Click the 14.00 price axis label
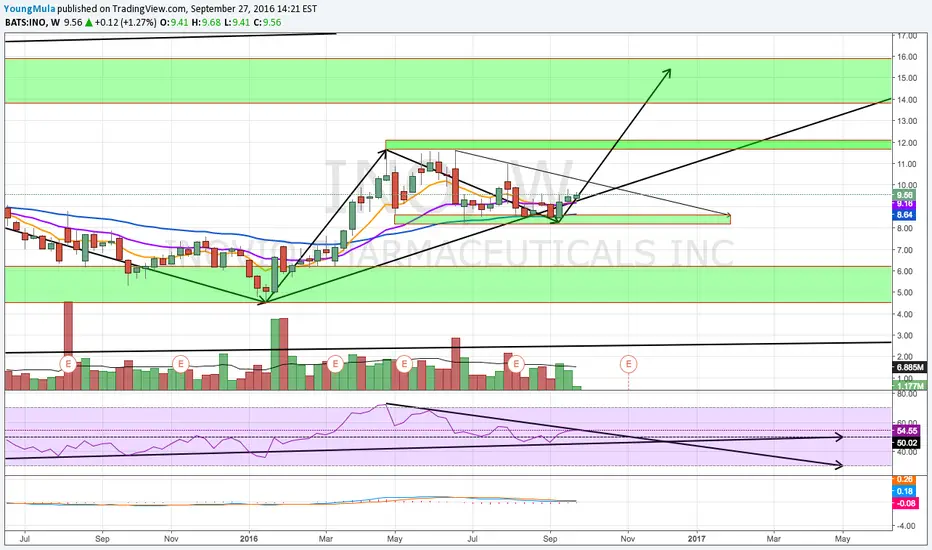Image resolution: width=932 pixels, height=550 pixels. point(907,100)
